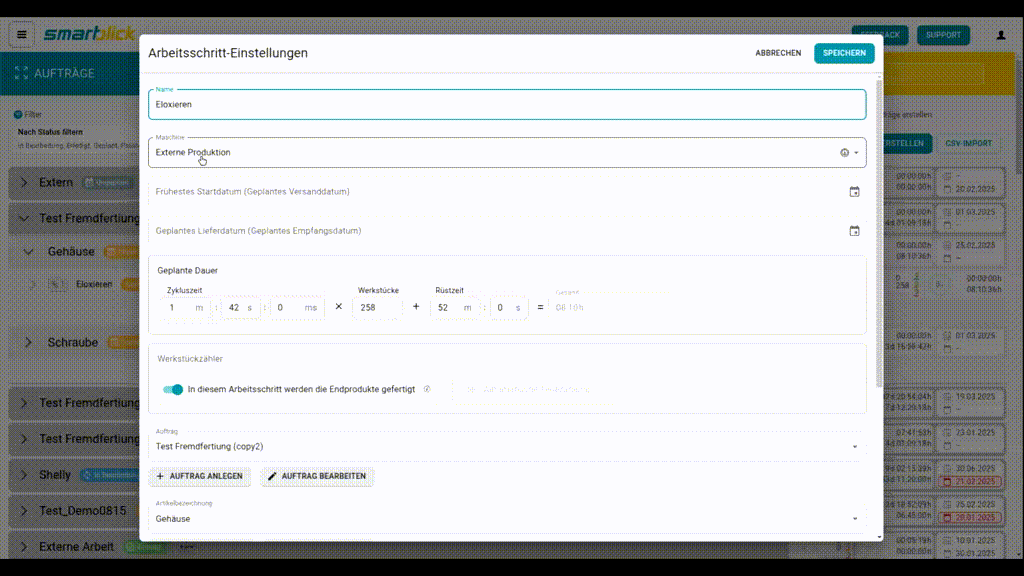Click help icon next to Endprodukte text
Viewport: 1024px width, 576px height.
click(x=427, y=389)
